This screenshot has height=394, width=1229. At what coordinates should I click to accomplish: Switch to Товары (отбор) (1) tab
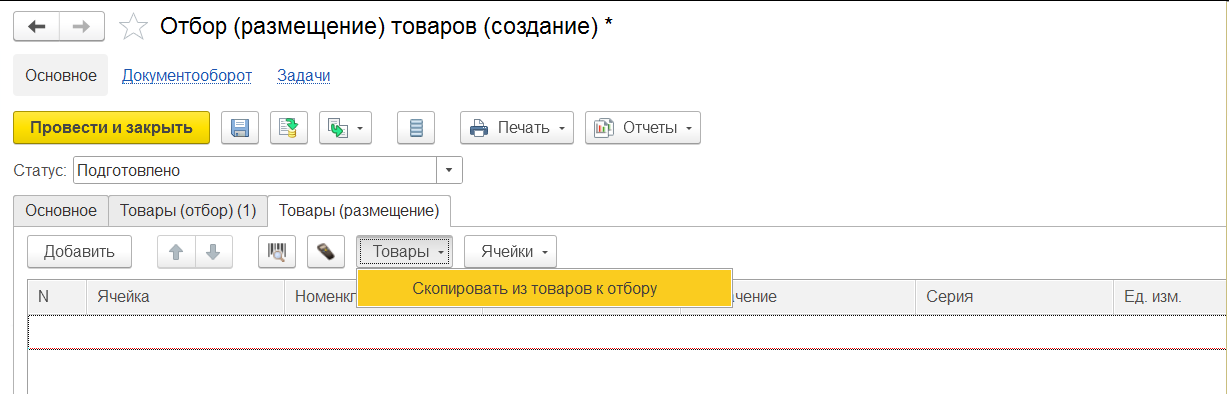(x=188, y=210)
